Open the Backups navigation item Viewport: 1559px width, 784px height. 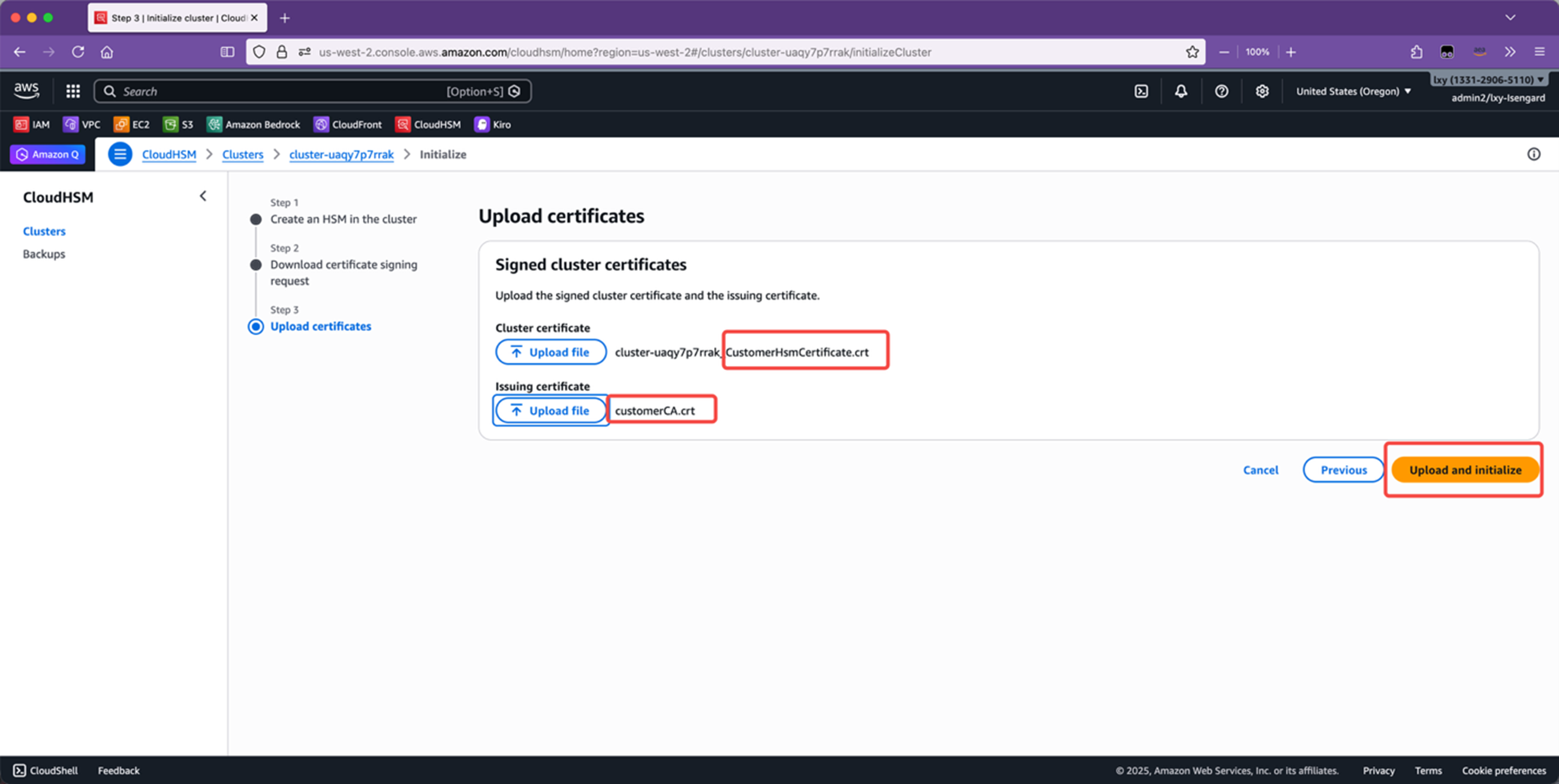[44, 254]
